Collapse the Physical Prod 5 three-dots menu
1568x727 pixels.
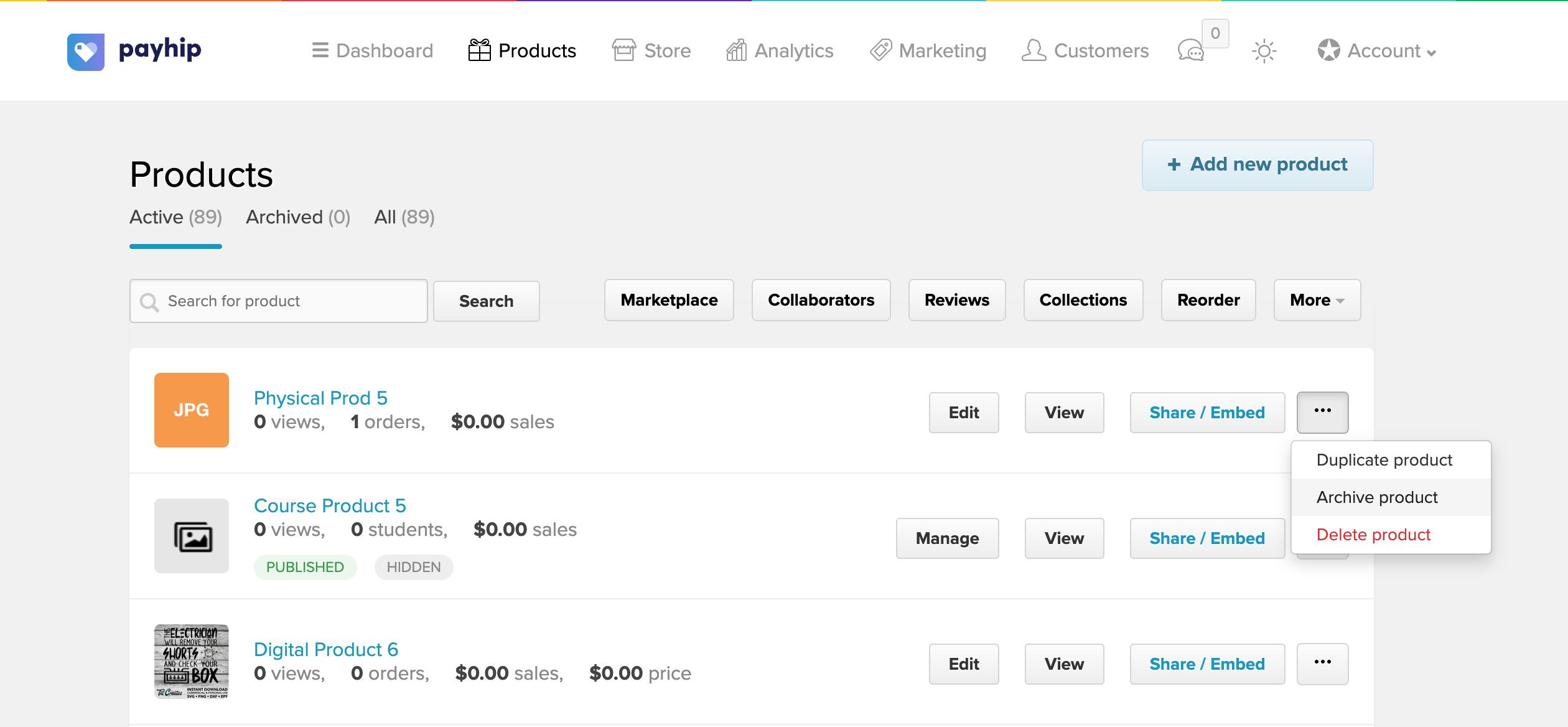(x=1322, y=412)
